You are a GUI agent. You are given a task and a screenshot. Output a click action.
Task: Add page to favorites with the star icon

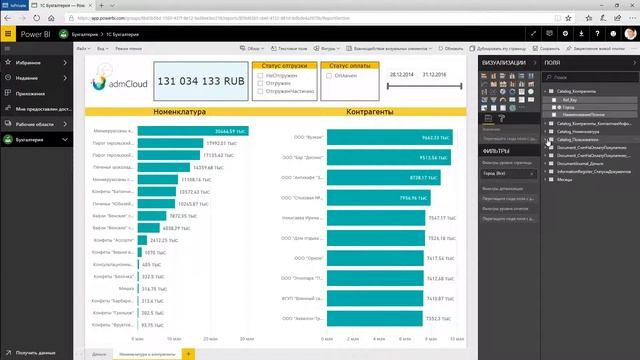click(568, 18)
